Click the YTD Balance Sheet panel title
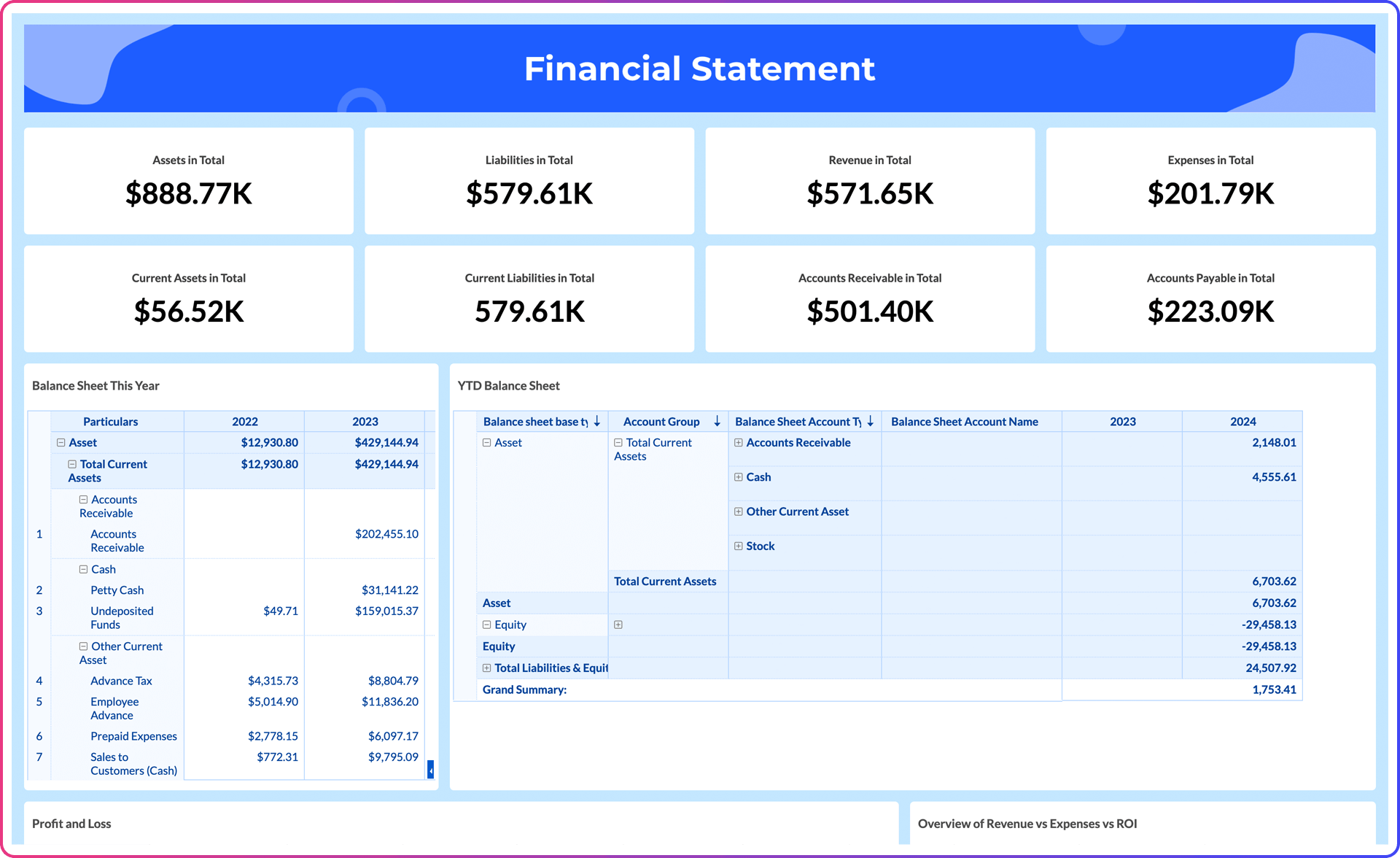 tap(508, 385)
